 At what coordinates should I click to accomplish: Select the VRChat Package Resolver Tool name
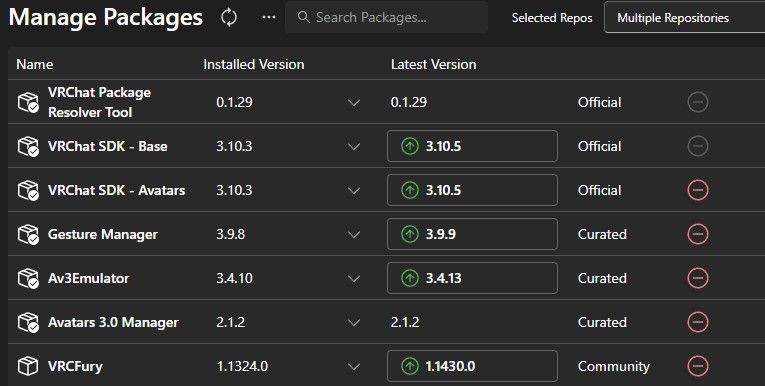pos(100,102)
